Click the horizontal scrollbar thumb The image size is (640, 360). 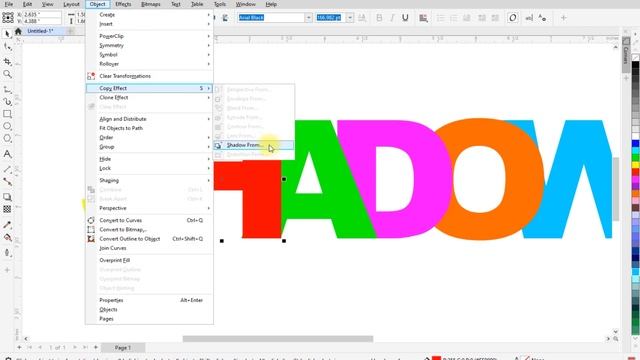pyautogui.click(x=278, y=339)
